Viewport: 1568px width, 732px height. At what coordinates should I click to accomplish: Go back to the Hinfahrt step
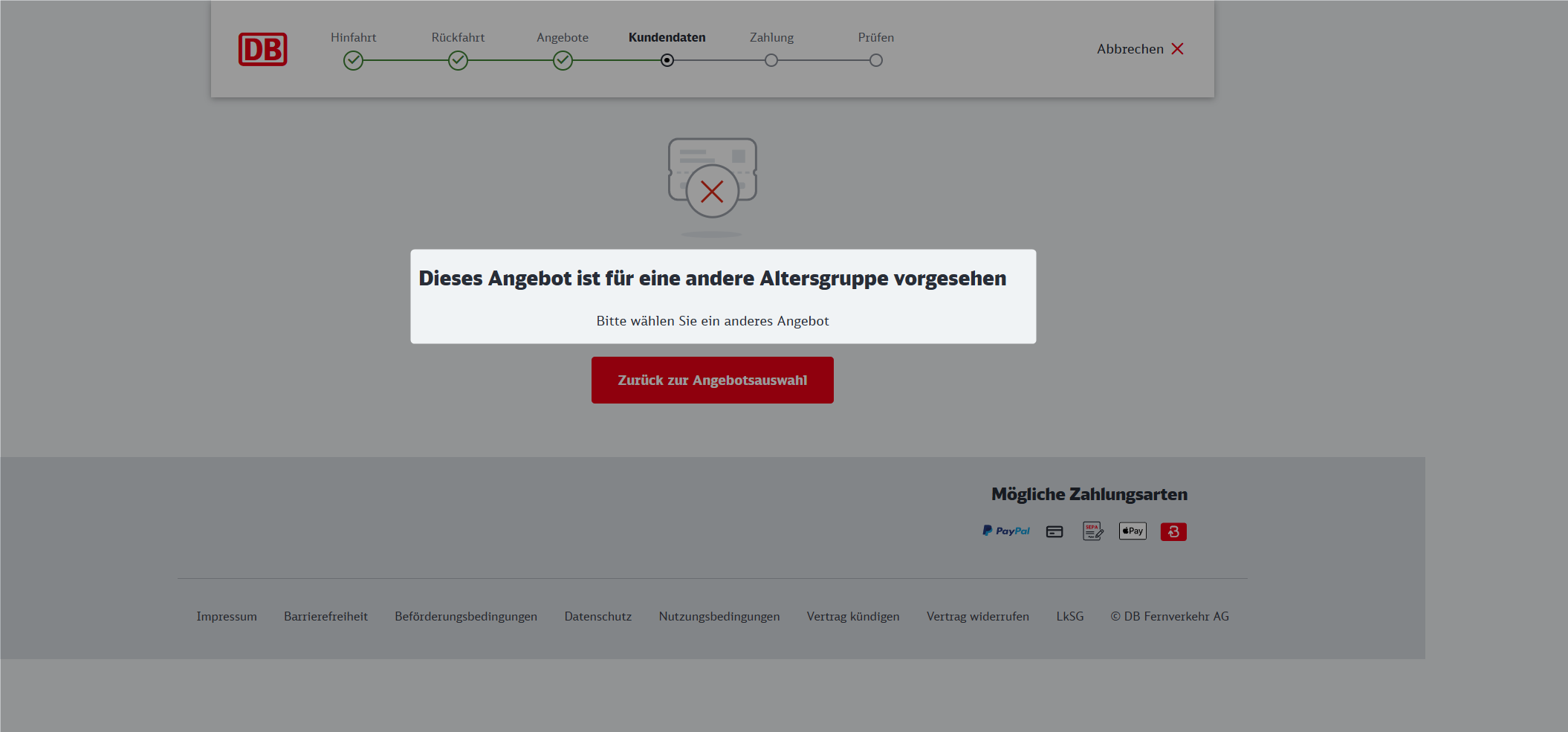[x=353, y=61]
